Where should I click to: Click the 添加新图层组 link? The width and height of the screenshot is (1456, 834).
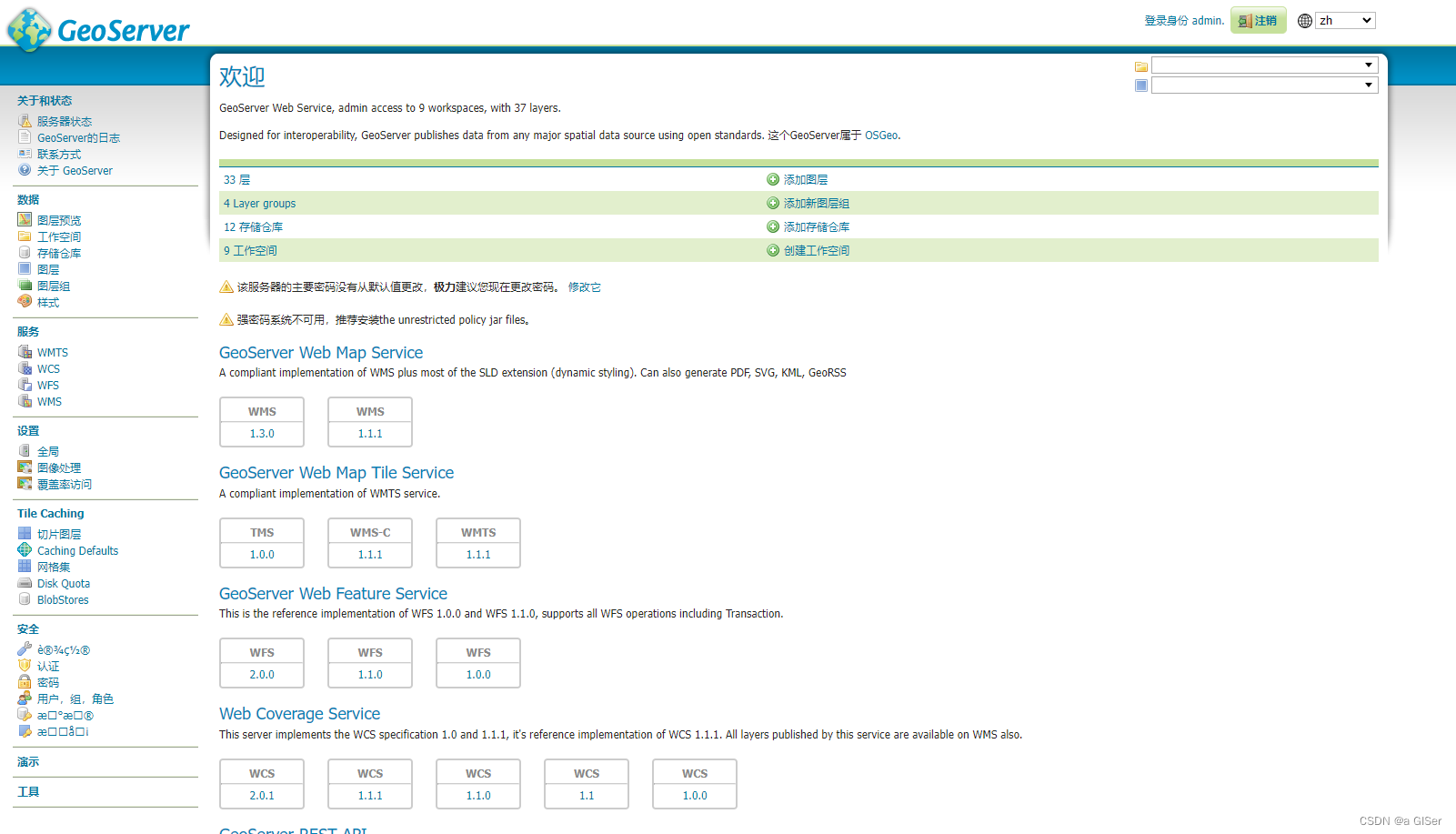tap(817, 203)
